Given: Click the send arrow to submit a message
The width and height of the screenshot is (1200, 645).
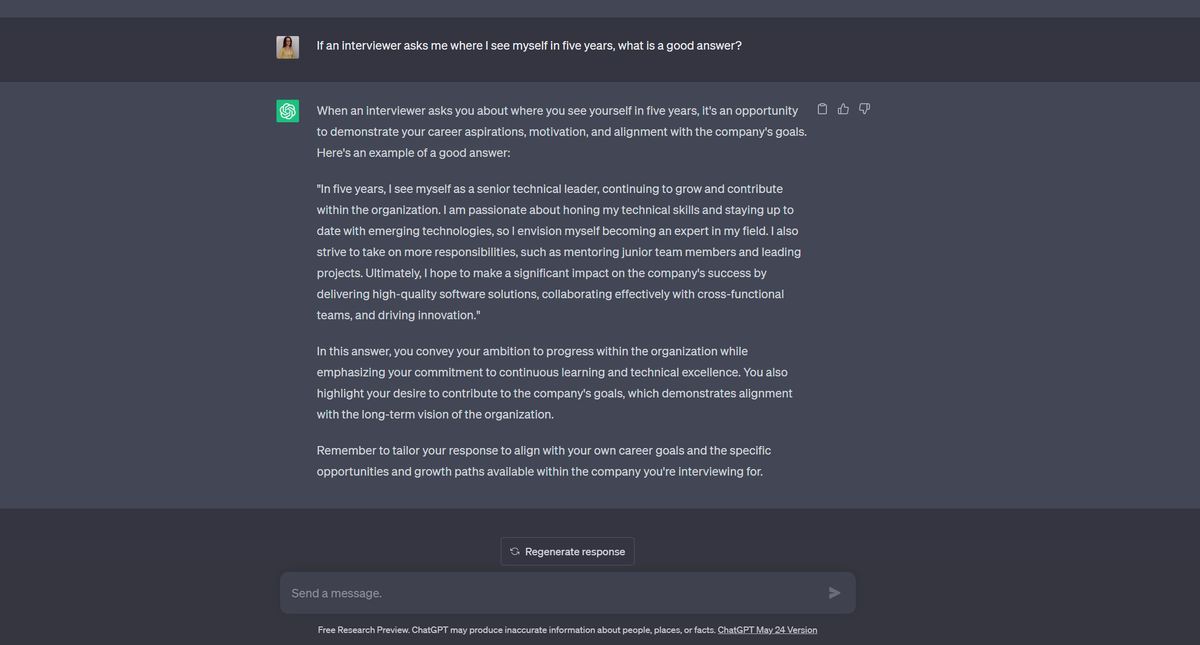Looking at the screenshot, I should (834, 592).
